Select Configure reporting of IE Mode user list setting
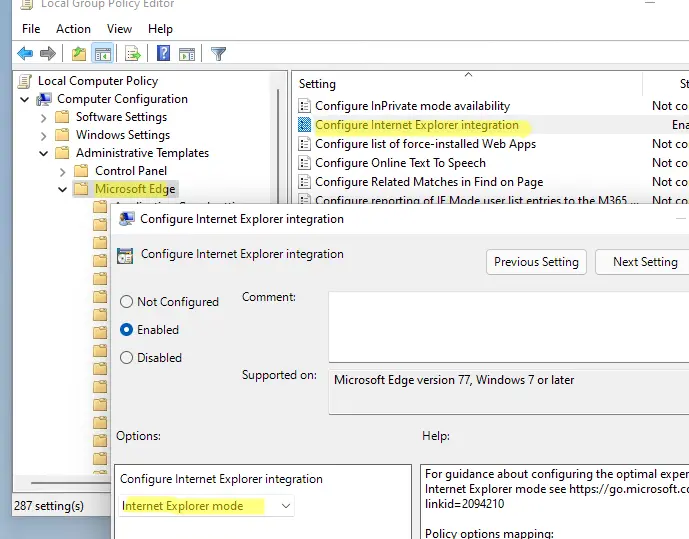The height and width of the screenshot is (539, 689). tap(477, 199)
